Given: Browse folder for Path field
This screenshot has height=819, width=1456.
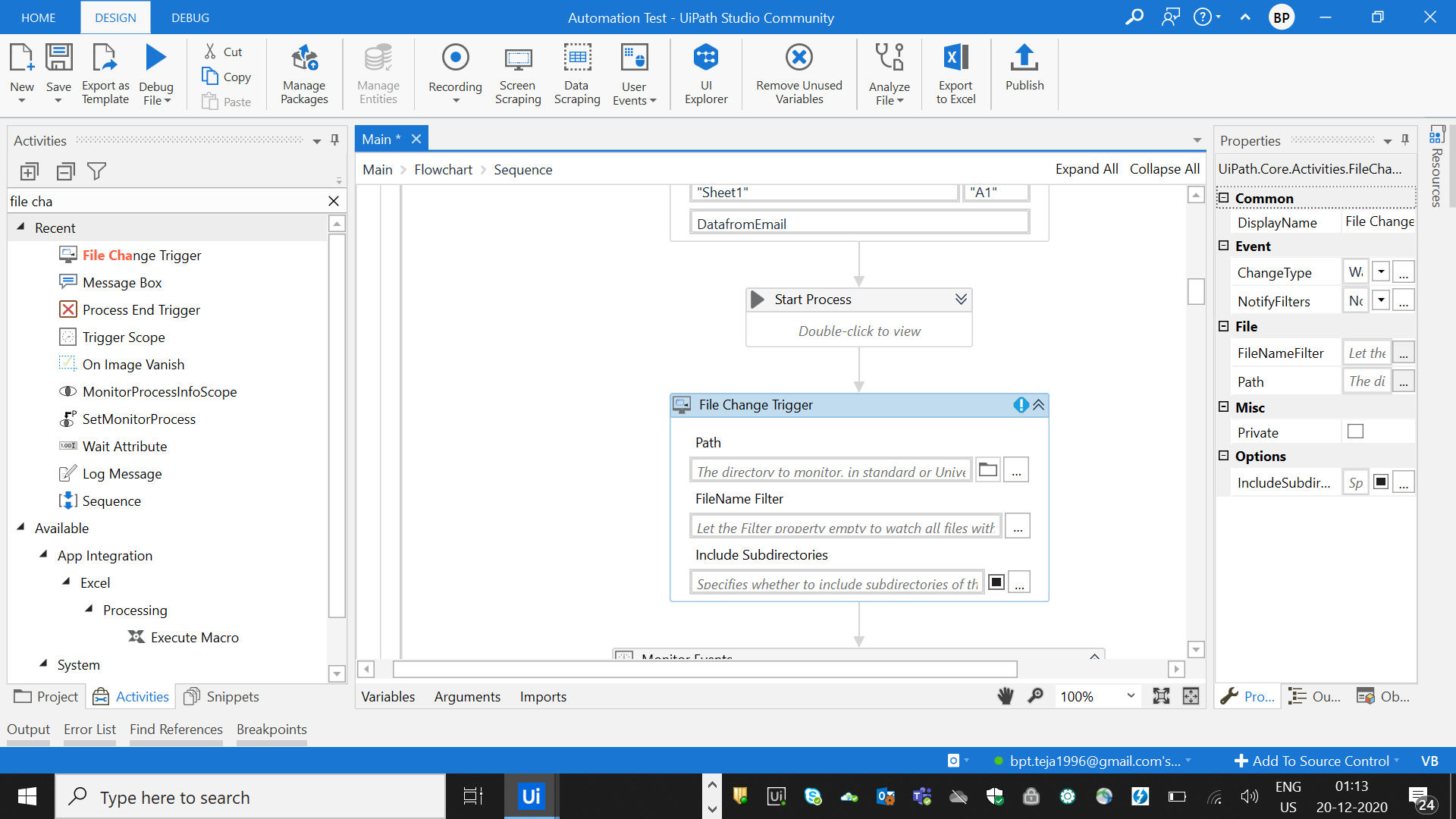Looking at the screenshot, I should (987, 469).
